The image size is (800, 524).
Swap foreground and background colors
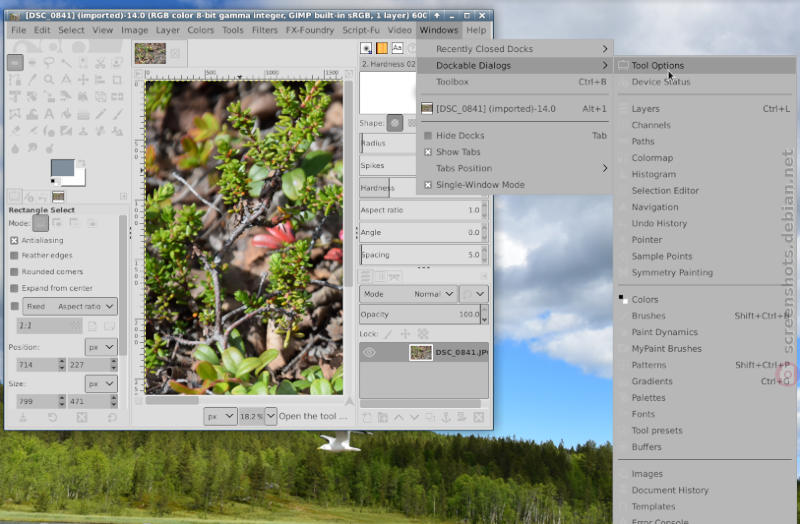pyautogui.click(x=81, y=163)
